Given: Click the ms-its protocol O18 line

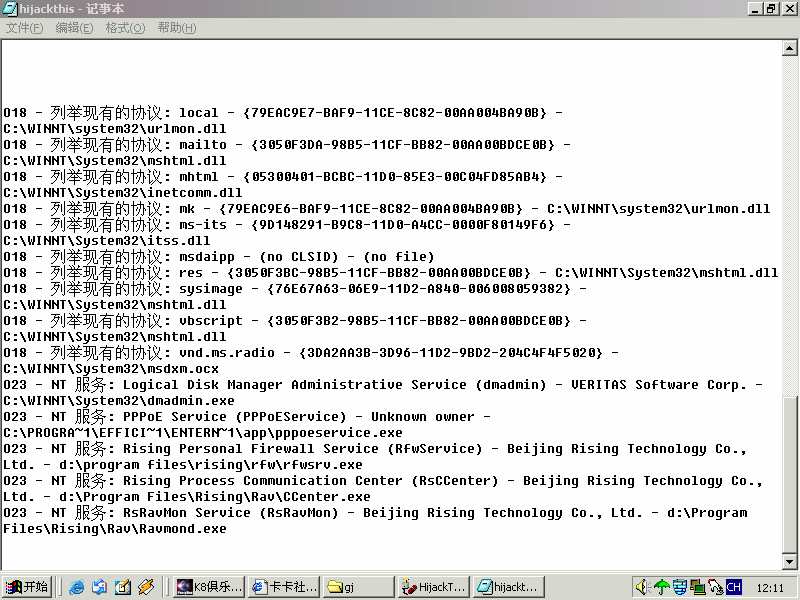Looking at the screenshot, I should click(287, 225).
